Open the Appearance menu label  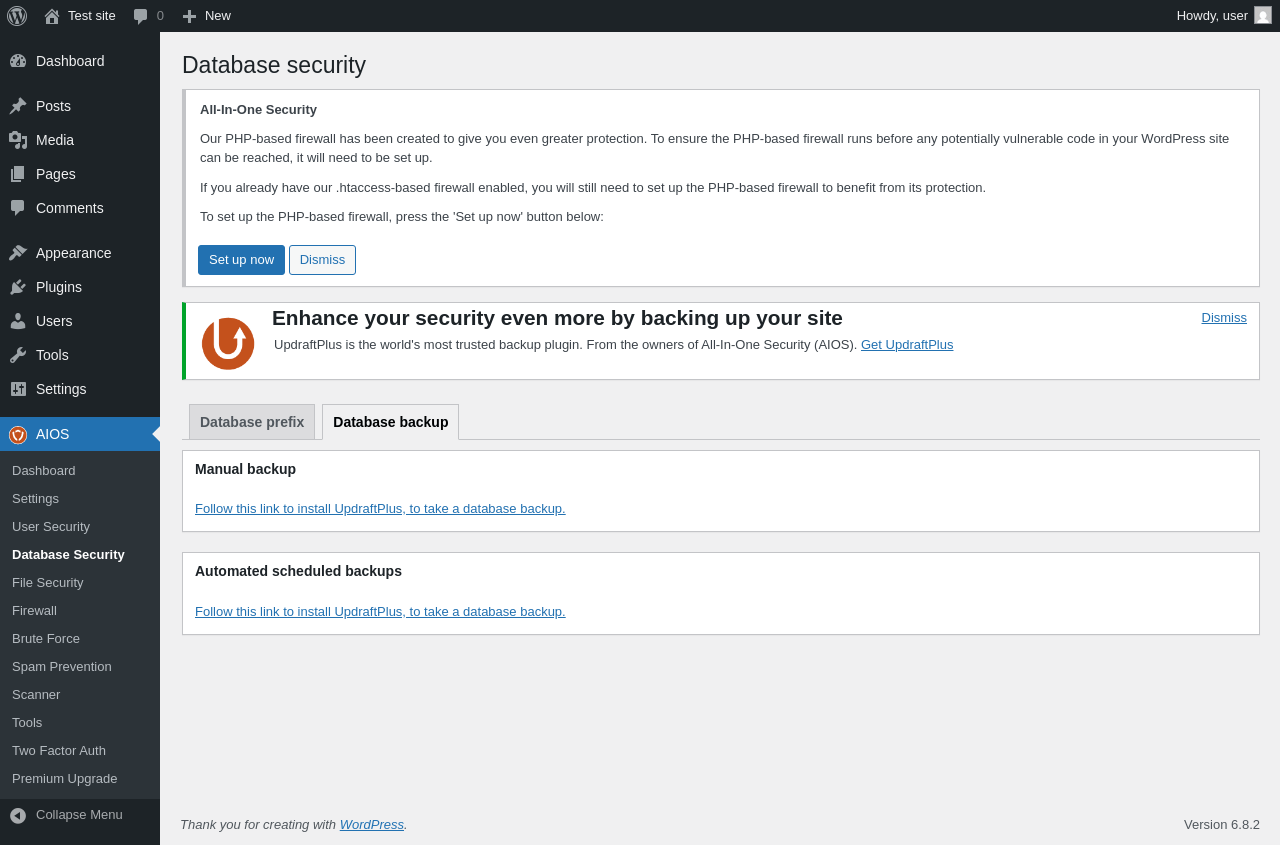(74, 253)
